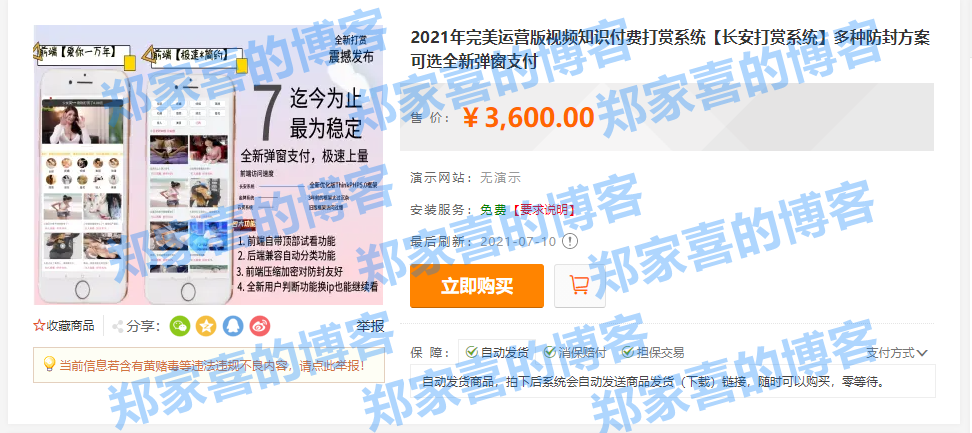Click the 收藏商品 favorite link
The image size is (972, 433).
(x=64, y=326)
